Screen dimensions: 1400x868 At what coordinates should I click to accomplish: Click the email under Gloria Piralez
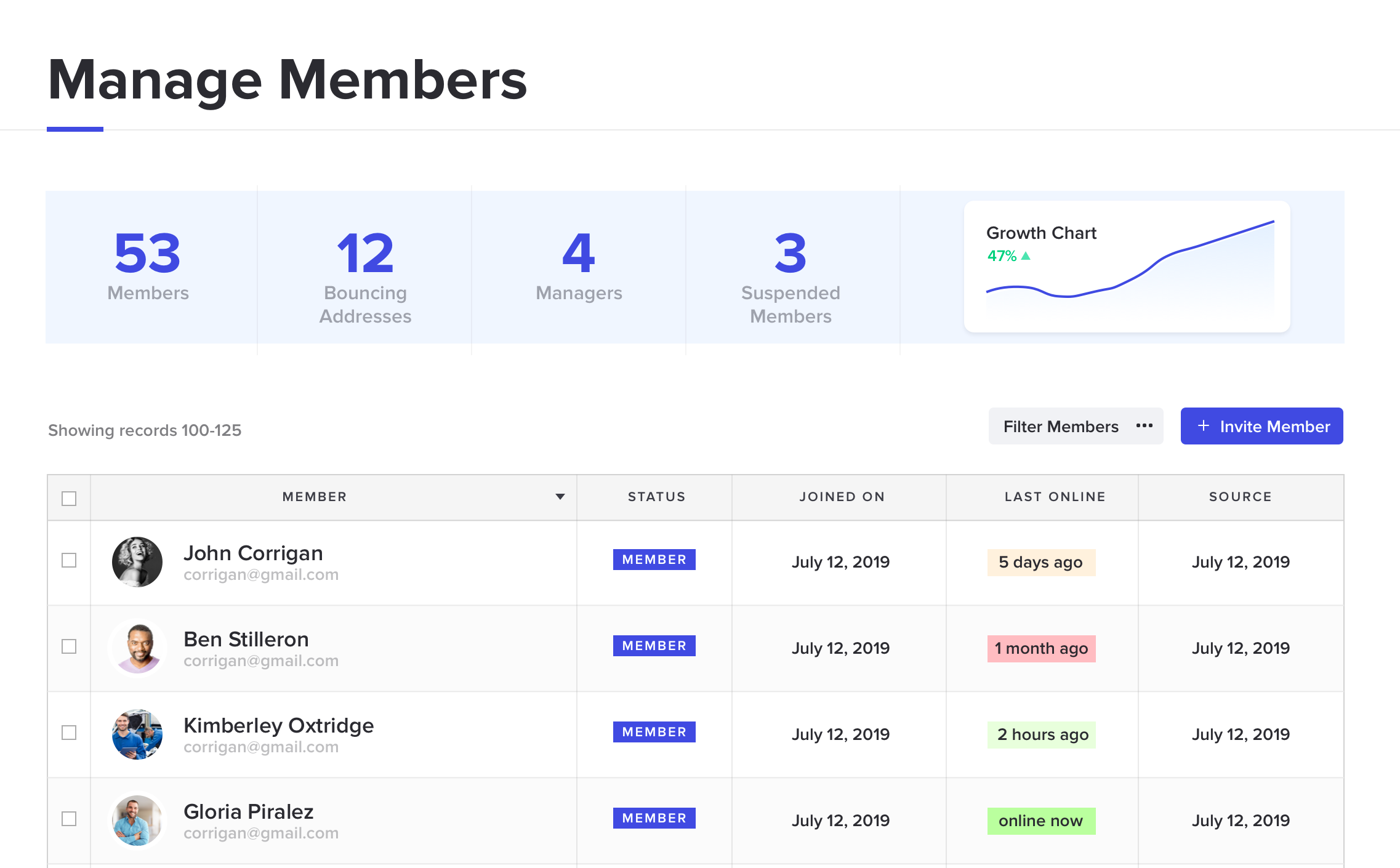261,834
